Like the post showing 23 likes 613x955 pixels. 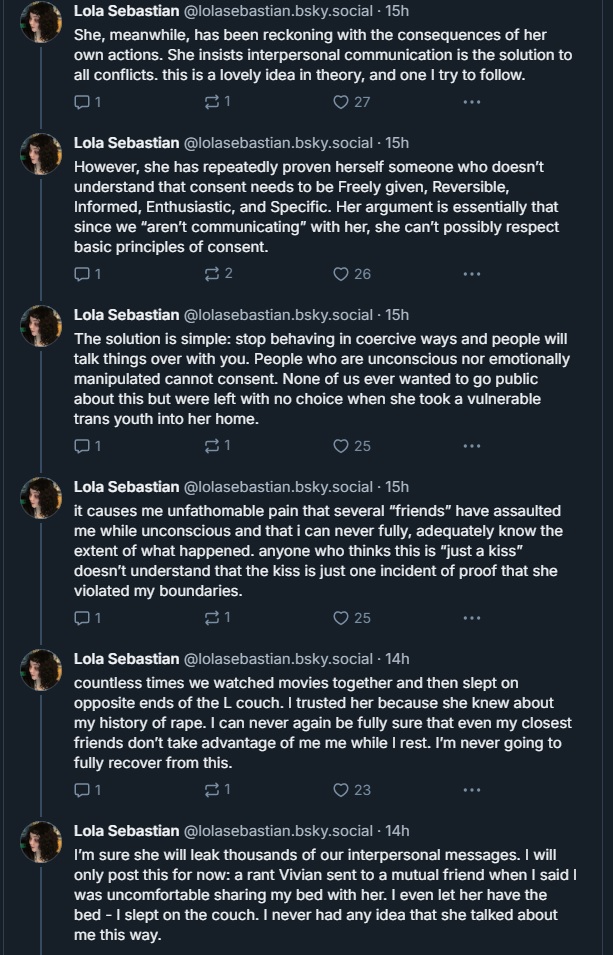point(340,790)
